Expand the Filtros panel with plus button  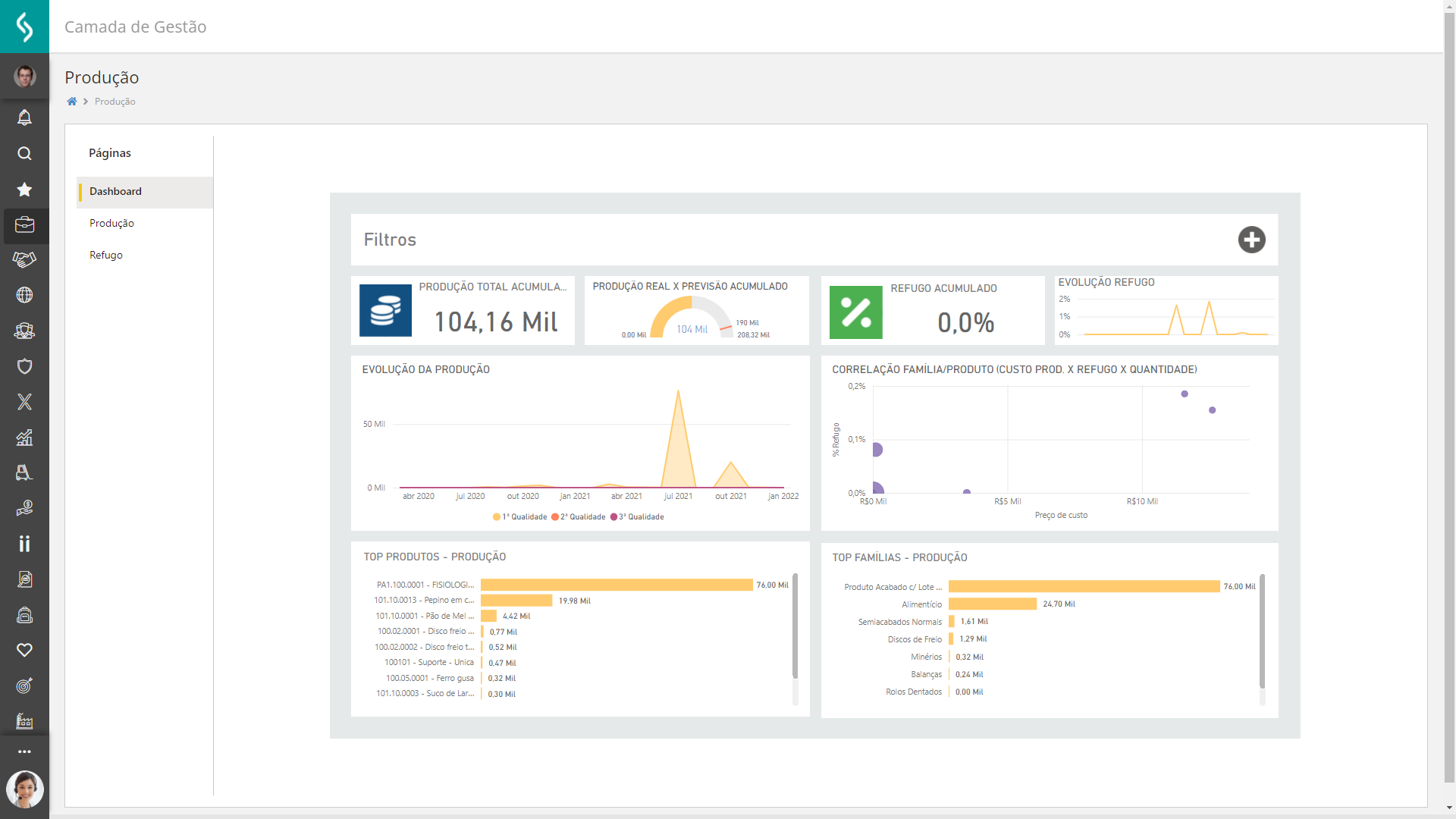coord(1251,240)
